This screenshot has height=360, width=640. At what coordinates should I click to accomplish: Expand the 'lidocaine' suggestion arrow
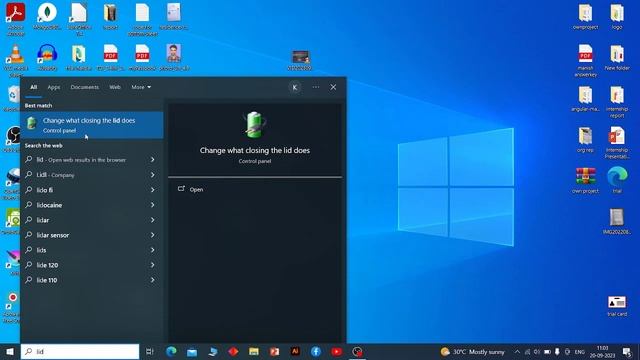click(152, 205)
